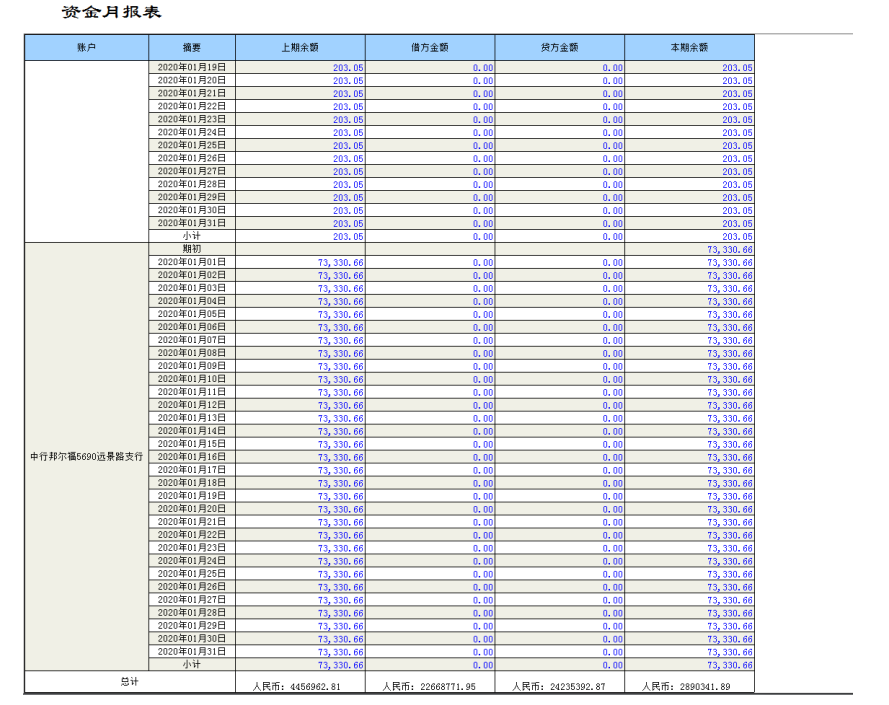Click 上期余额 203.05 in the 203.05 section's 2020年01月21日 row
The height and width of the screenshot is (705, 889).
(x=348, y=94)
